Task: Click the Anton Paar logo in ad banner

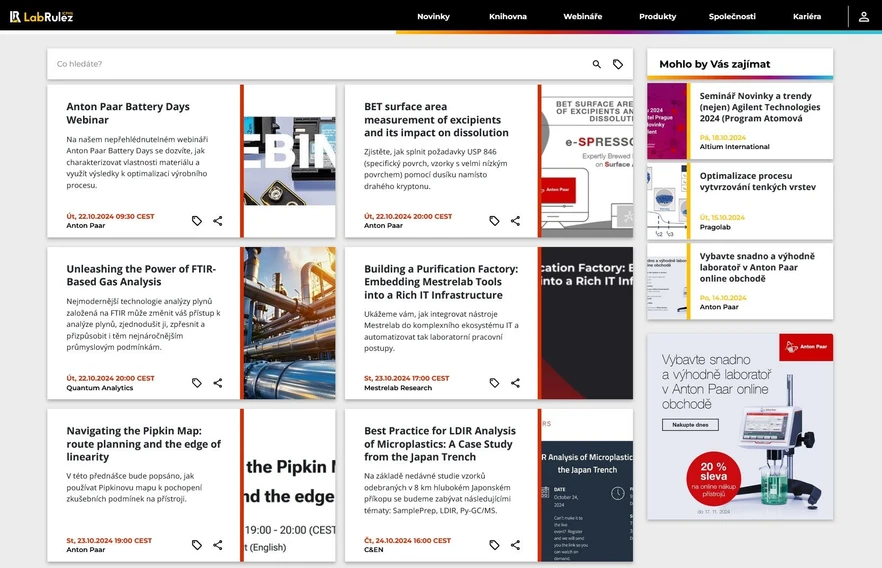Action: pos(806,347)
